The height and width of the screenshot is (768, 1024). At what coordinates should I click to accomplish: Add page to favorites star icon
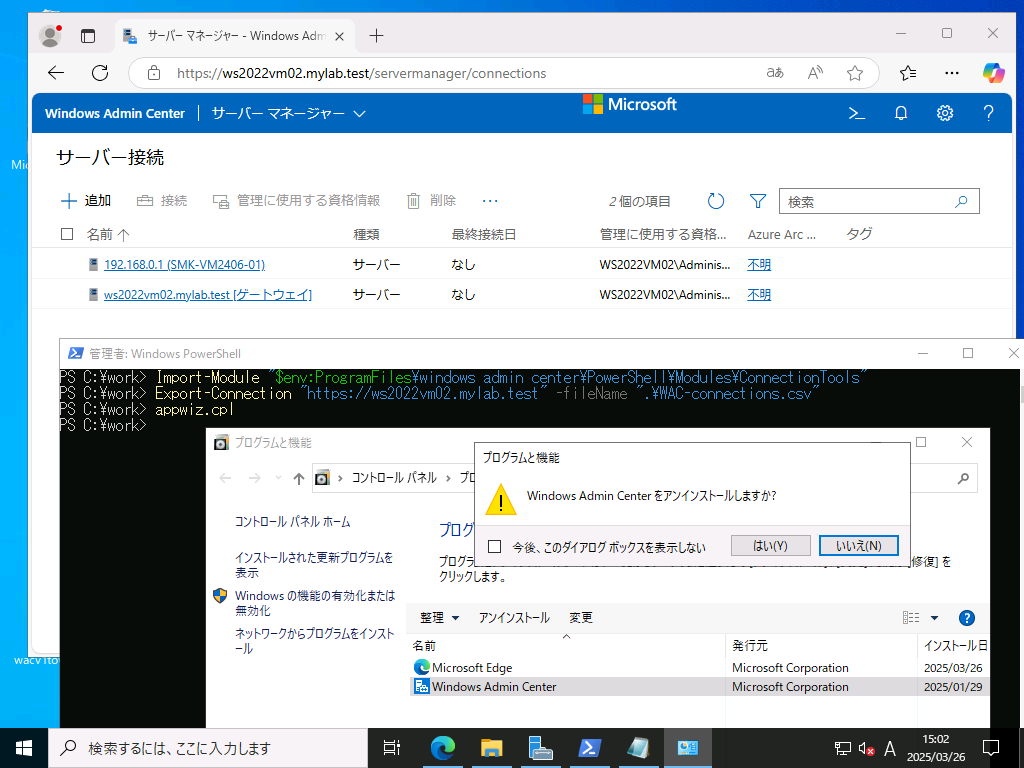tap(854, 73)
